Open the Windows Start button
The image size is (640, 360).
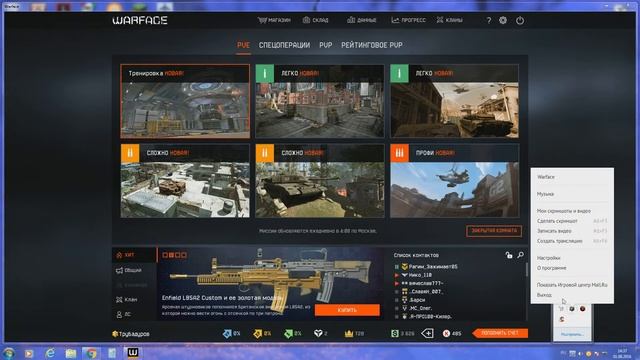[x=9, y=353]
